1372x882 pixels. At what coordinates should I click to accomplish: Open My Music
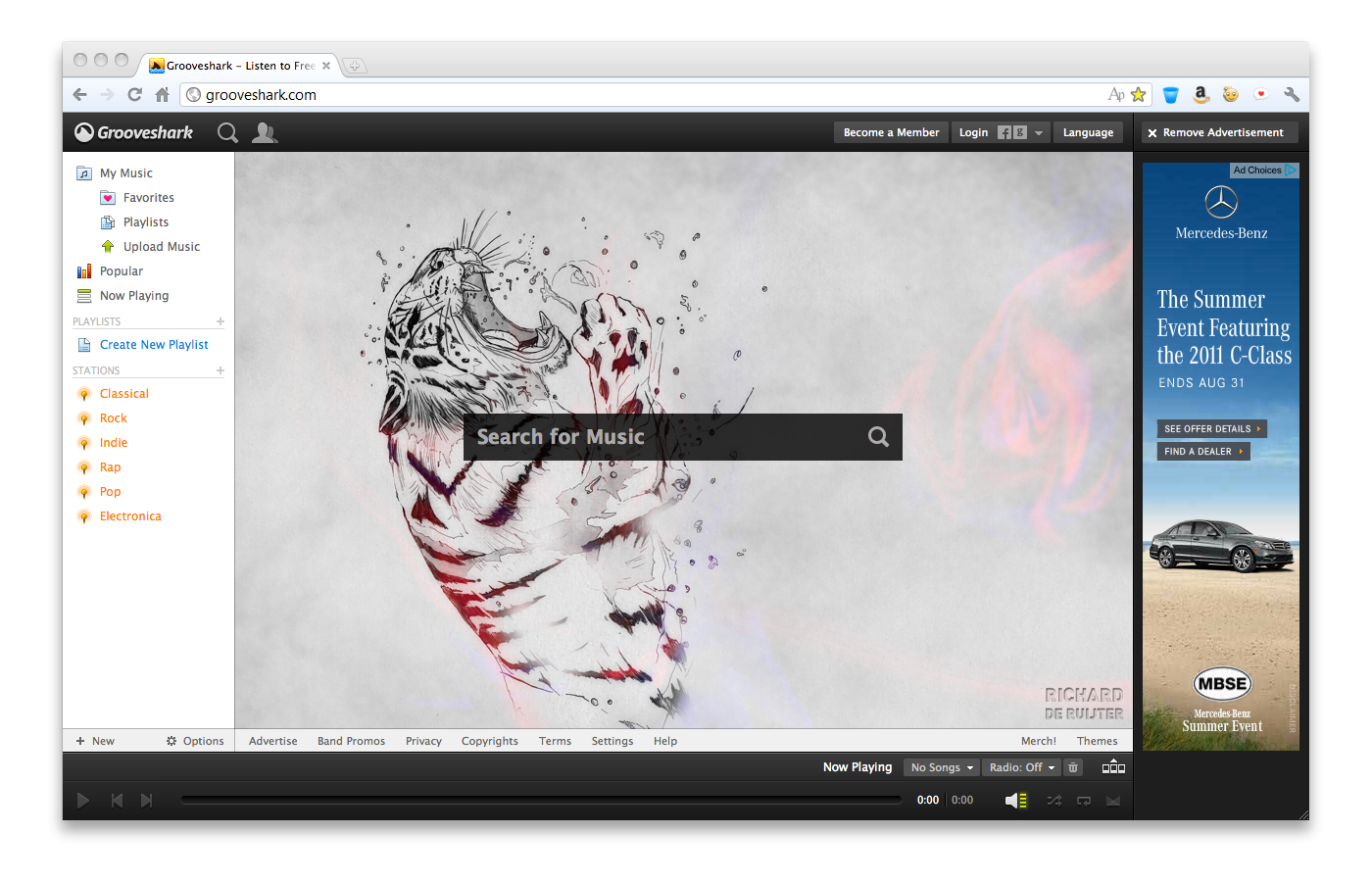126,173
